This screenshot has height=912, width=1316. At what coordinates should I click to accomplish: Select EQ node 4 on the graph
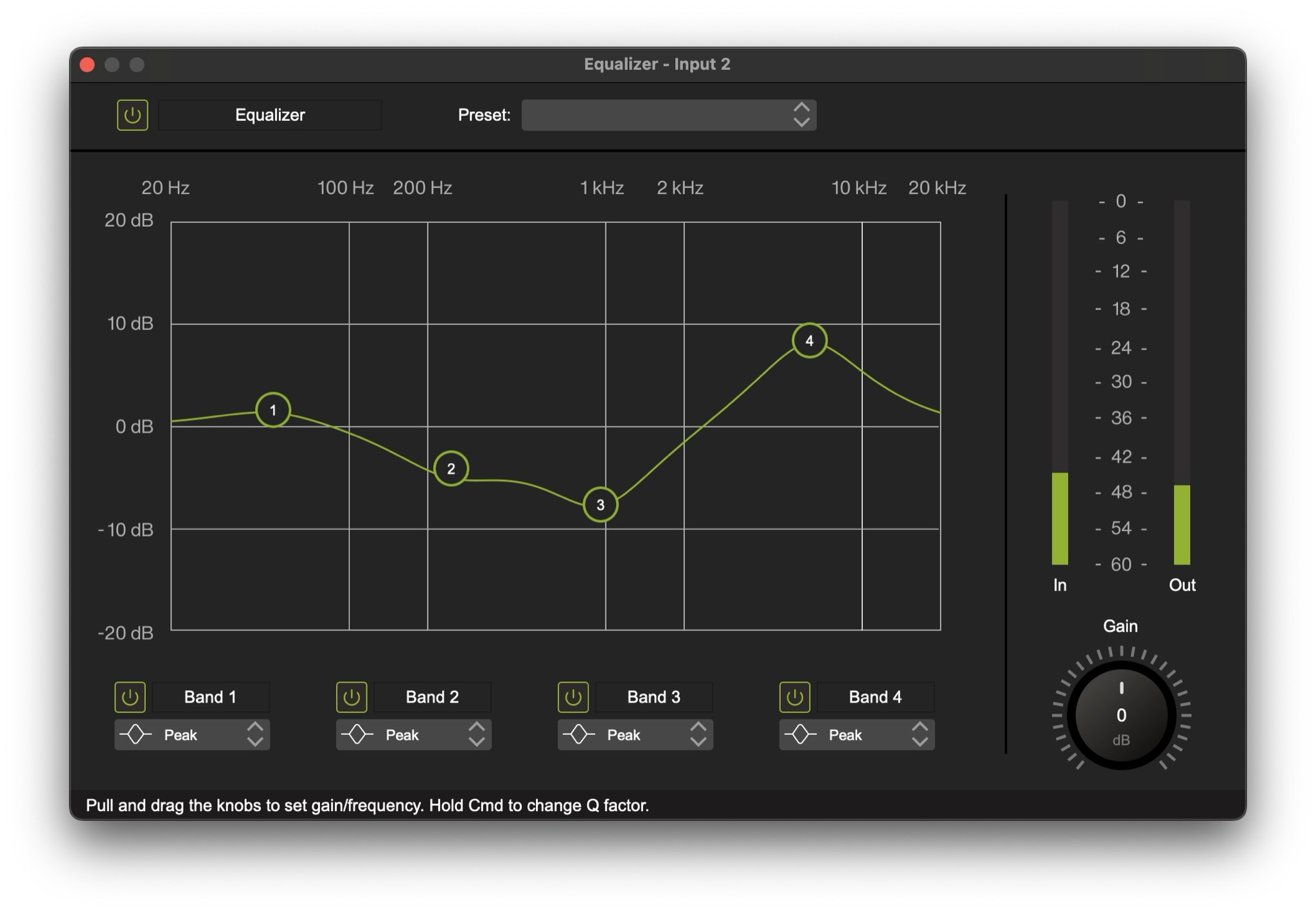(810, 340)
